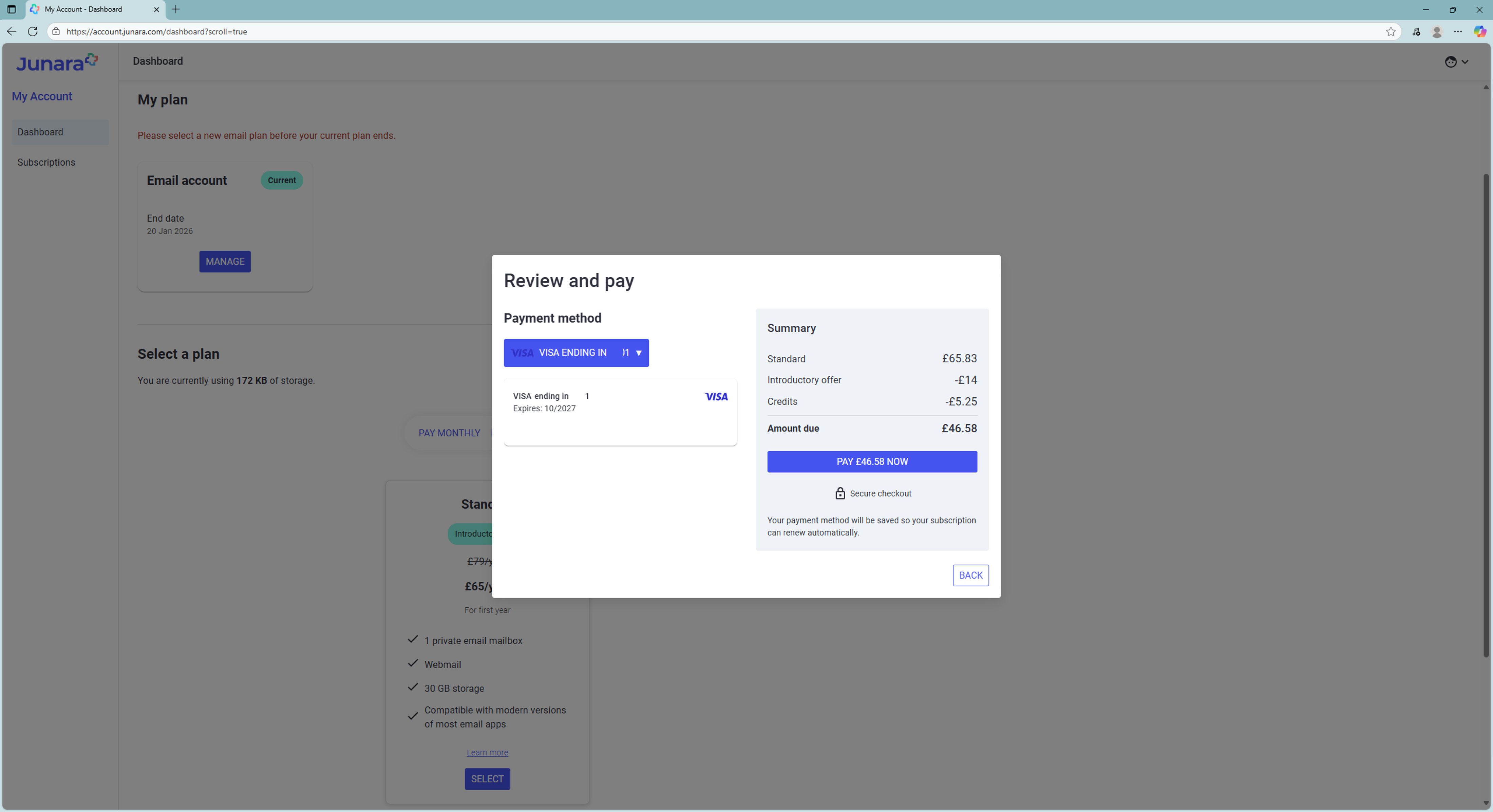The height and width of the screenshot is (812, 1493).
Task: Open Subscriptions in the sidebar
Action: [60, 162]
